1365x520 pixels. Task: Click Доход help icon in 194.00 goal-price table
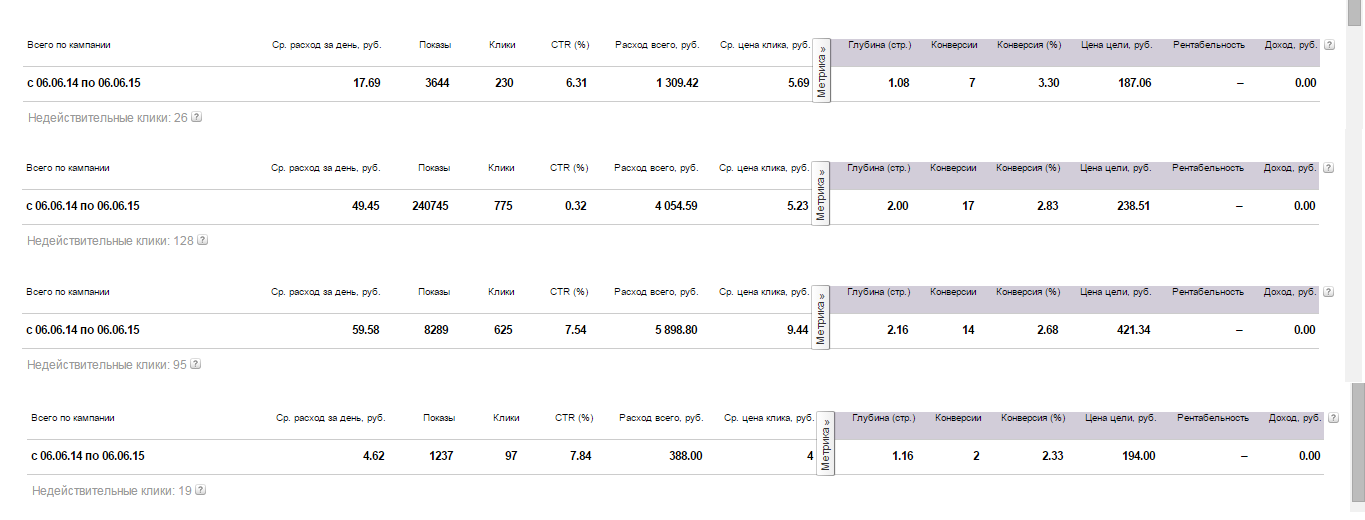pyautogui.click(x=1334, y=418)
